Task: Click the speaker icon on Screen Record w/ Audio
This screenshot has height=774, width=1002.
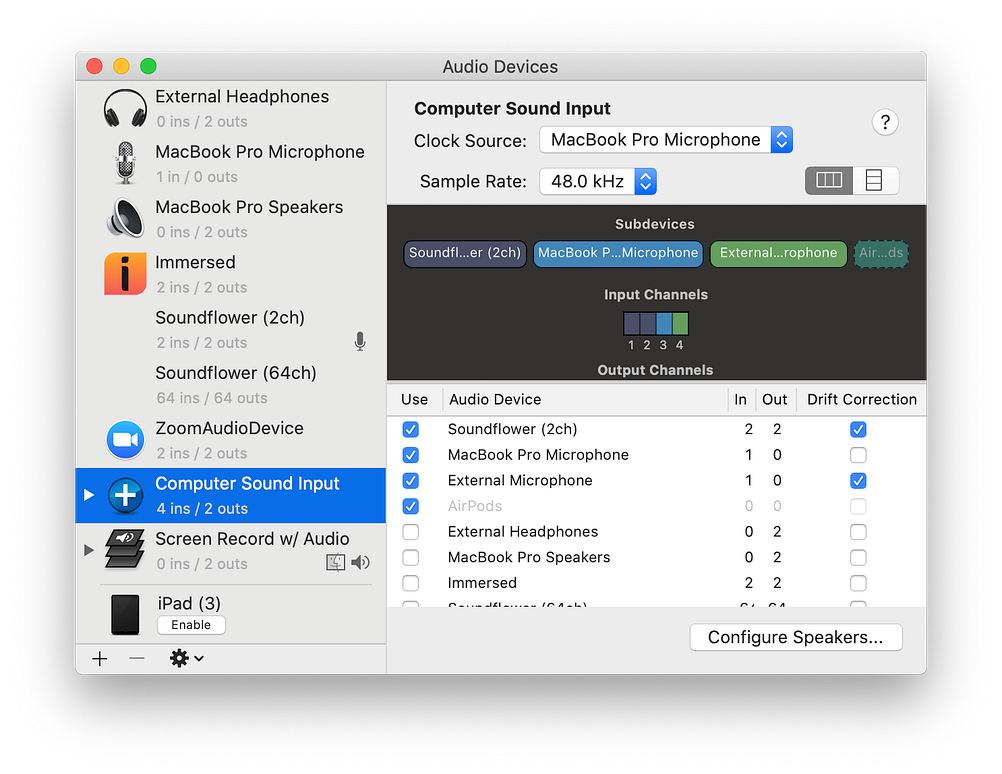Action: [359, 562]
